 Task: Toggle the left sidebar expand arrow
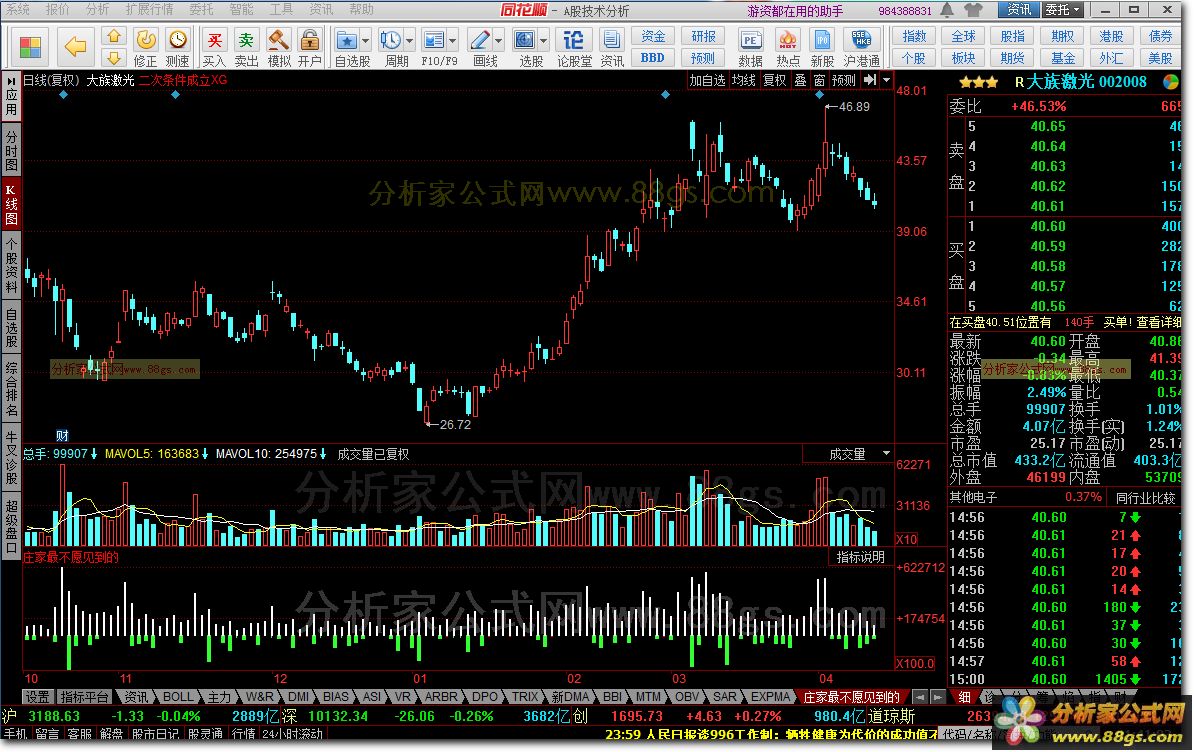click(x=11, y=79)
